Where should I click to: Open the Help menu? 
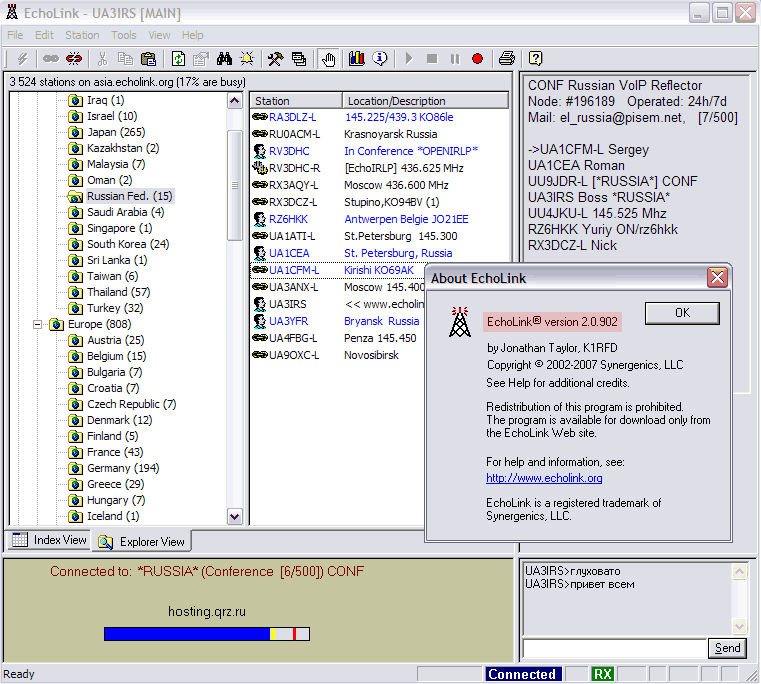tap(193, 35)
